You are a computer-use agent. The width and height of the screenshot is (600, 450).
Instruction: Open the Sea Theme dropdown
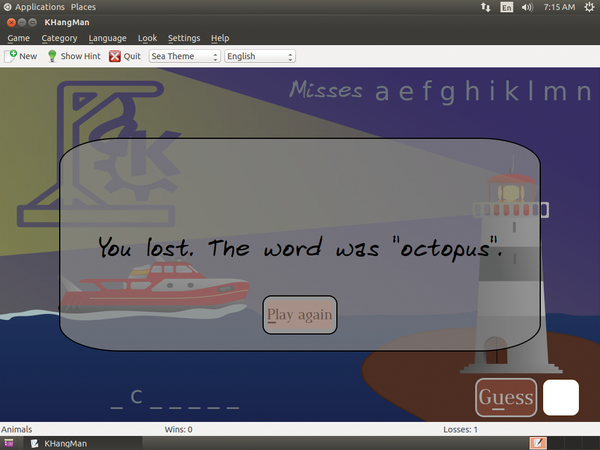click(184, 56)
